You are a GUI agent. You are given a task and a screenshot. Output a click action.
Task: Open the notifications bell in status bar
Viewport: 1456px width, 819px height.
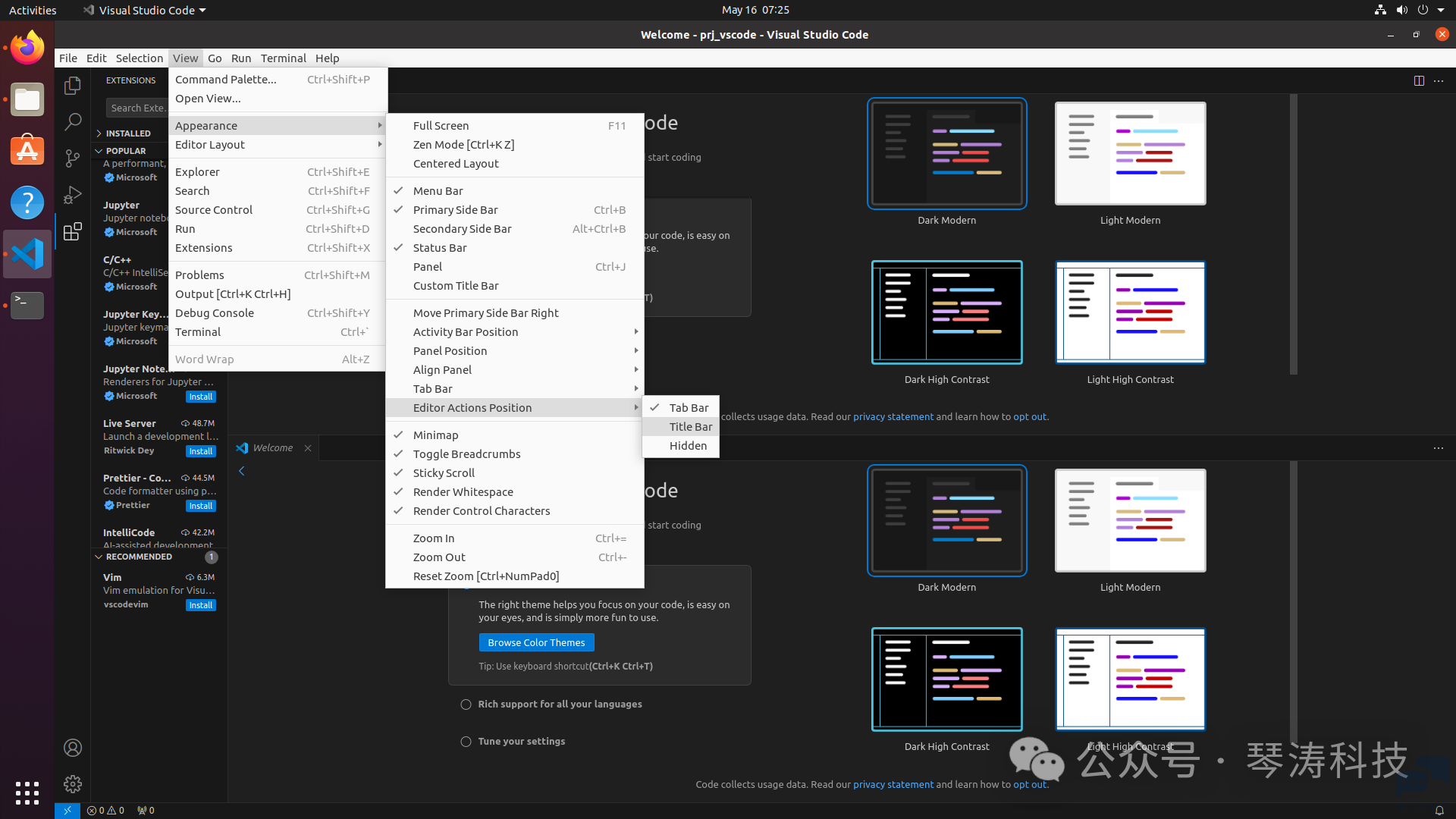[x=1439, y=811]
